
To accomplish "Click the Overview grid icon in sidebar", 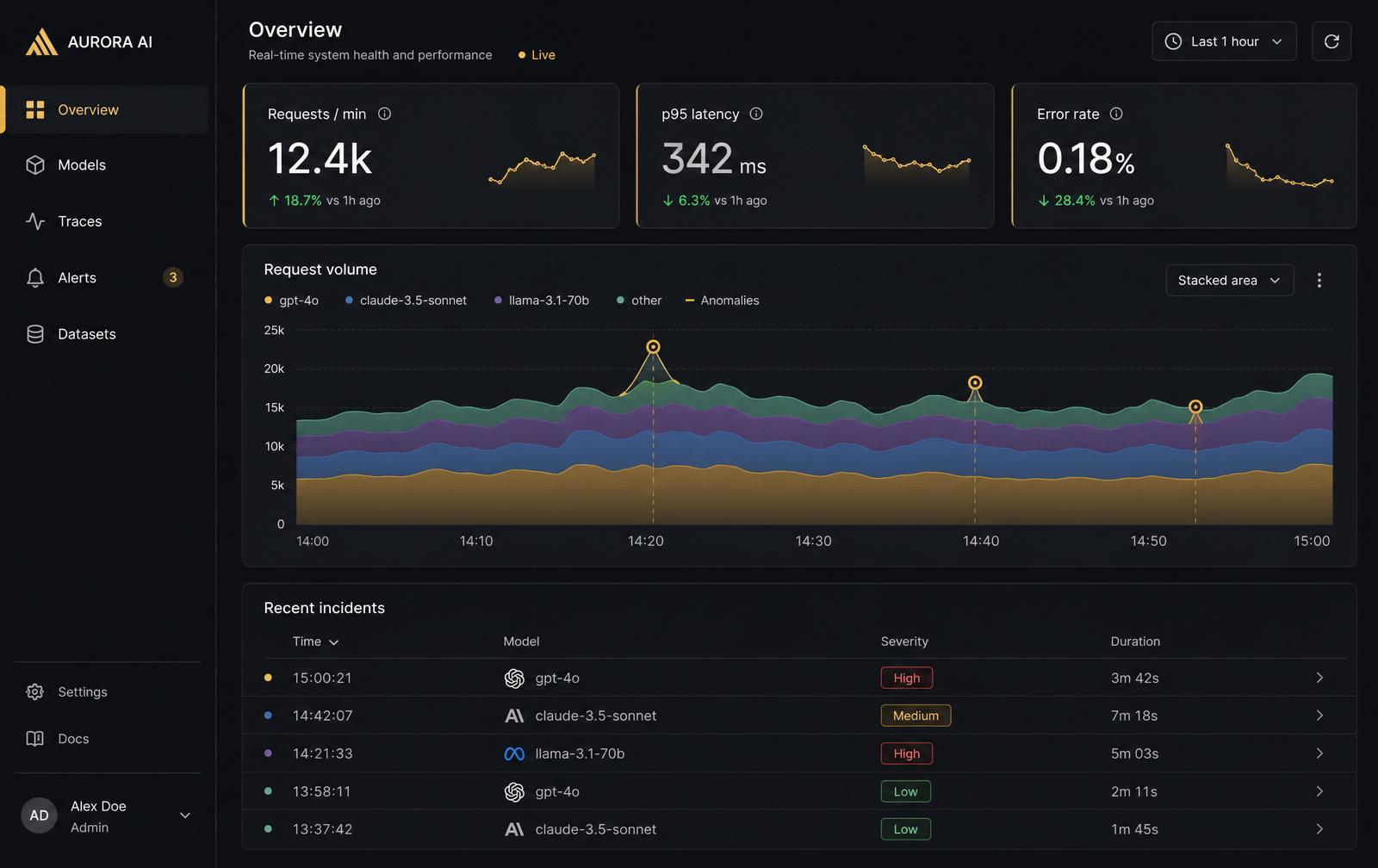I will click(35, 109).
